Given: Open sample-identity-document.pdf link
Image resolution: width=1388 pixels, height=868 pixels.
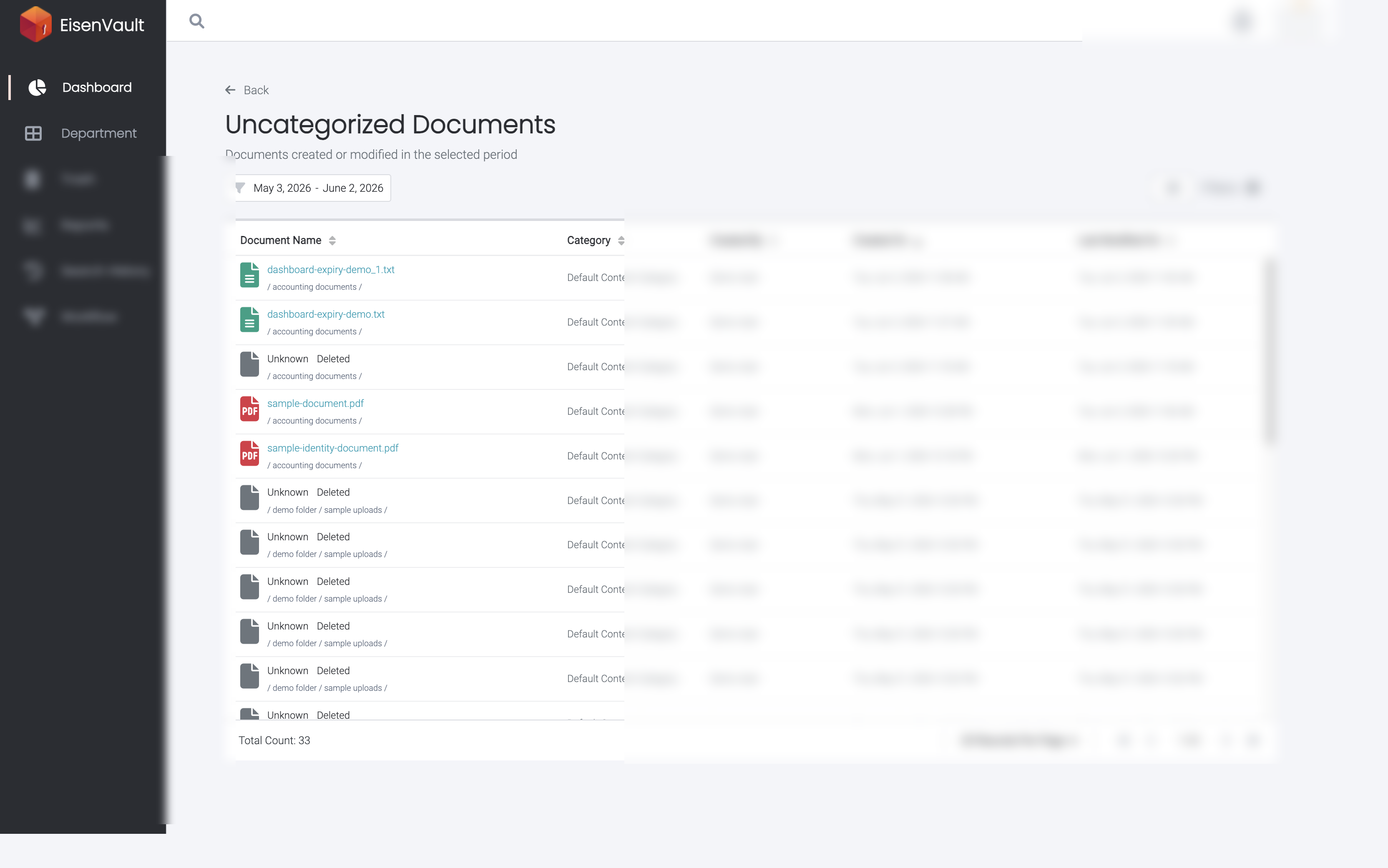Looking at the screenshot, I should click(332, 448).
